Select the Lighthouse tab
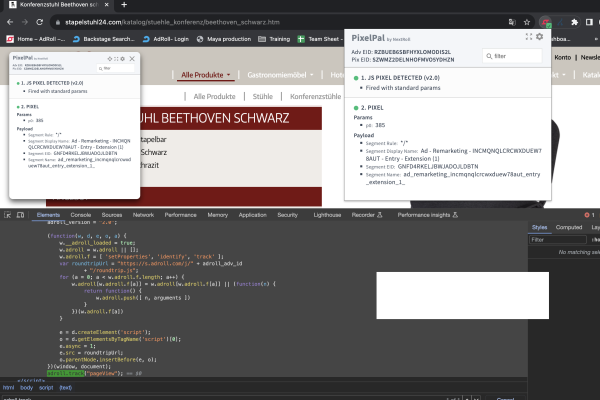The width and height of the screenshot is (600, 400). 326,214
